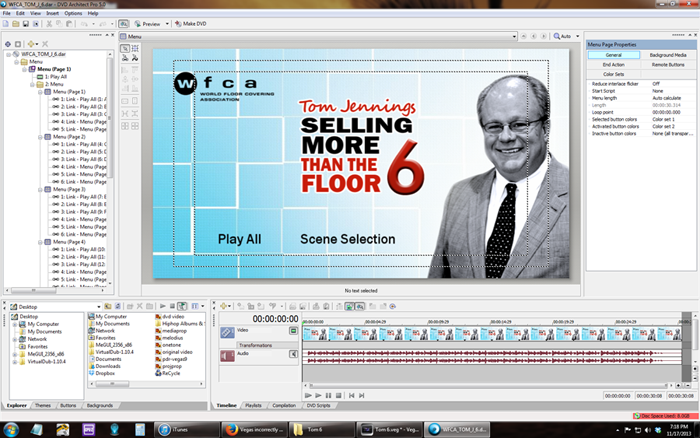Viewport: 700px width, 438px height.
Task: Click the insert object diamond icon in project panel
Action: 31,44
